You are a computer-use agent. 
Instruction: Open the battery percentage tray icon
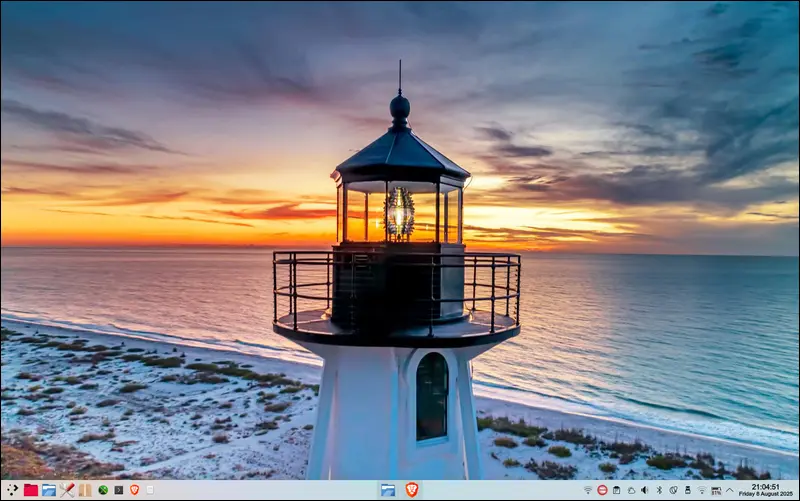[x=716, y=491]
